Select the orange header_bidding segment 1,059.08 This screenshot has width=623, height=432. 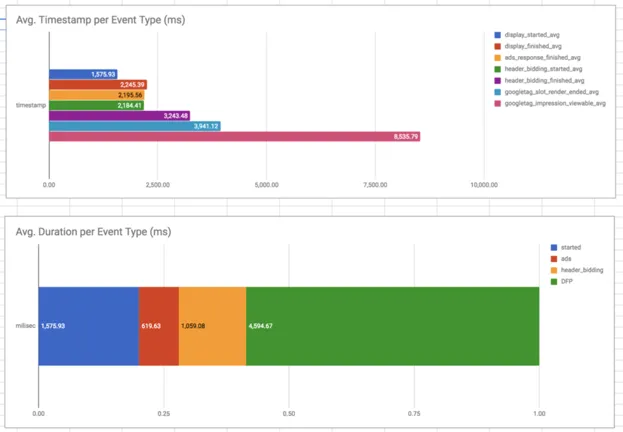pos(212,325)
